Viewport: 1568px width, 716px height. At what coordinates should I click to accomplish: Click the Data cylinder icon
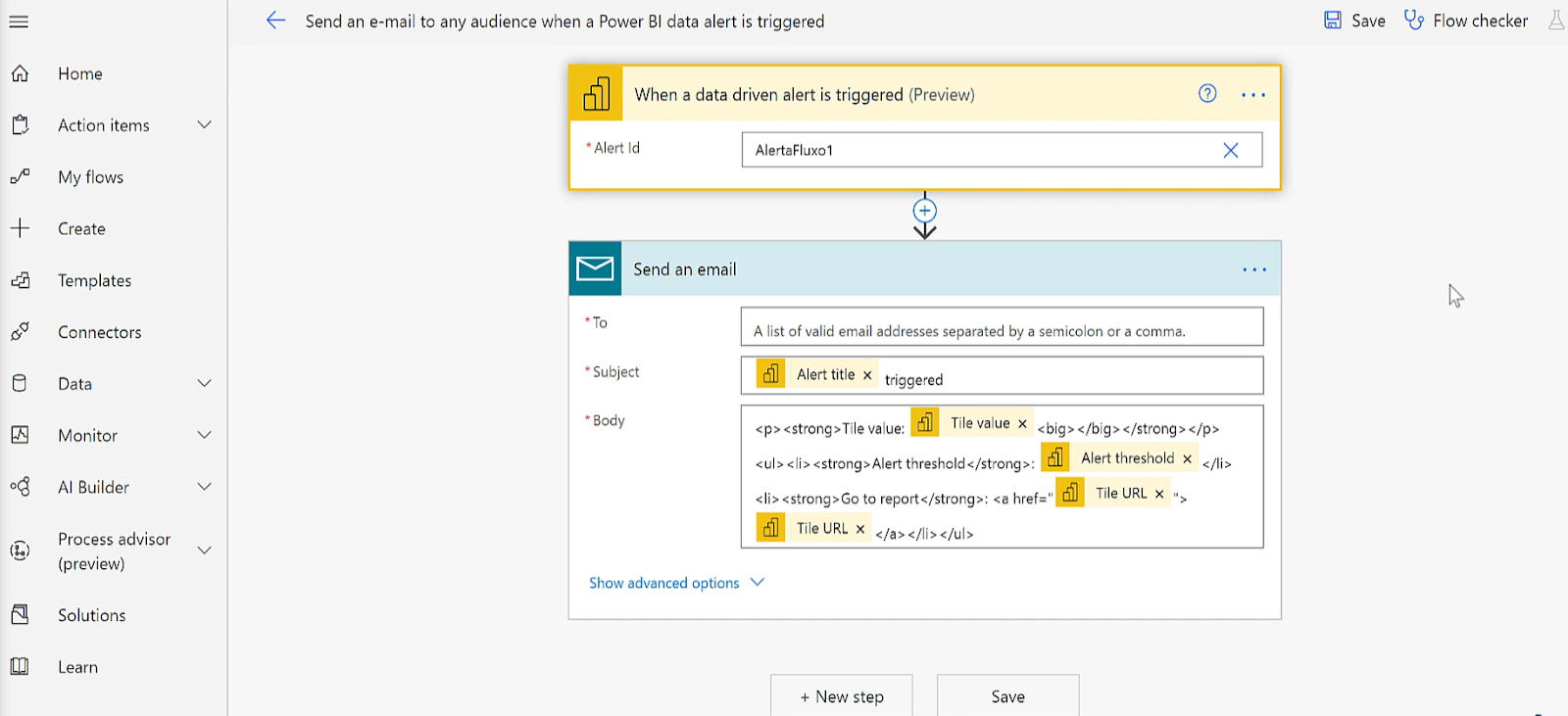[x=20, y=384]
